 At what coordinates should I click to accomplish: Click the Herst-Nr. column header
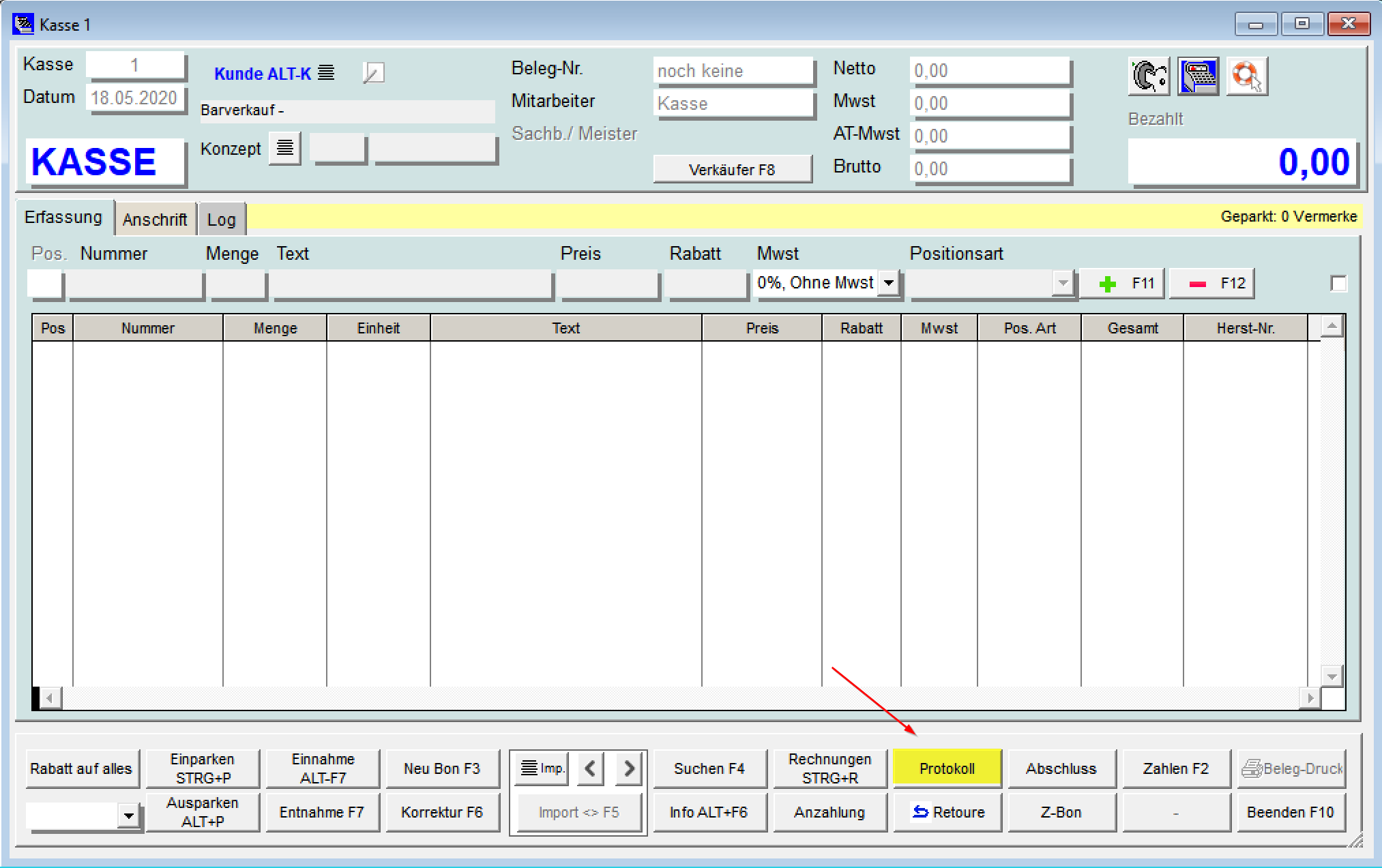tap(1246, 328)
